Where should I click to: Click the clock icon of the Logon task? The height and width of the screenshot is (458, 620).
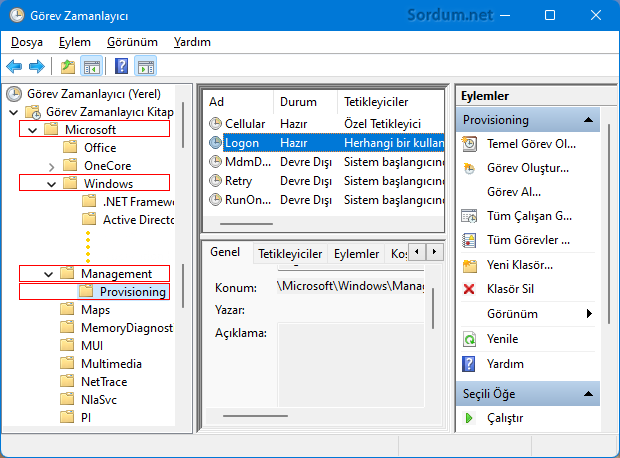[215, 143]
